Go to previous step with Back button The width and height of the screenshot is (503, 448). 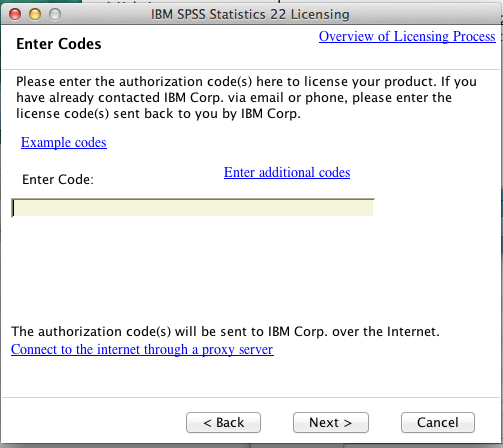coord(223,423)
